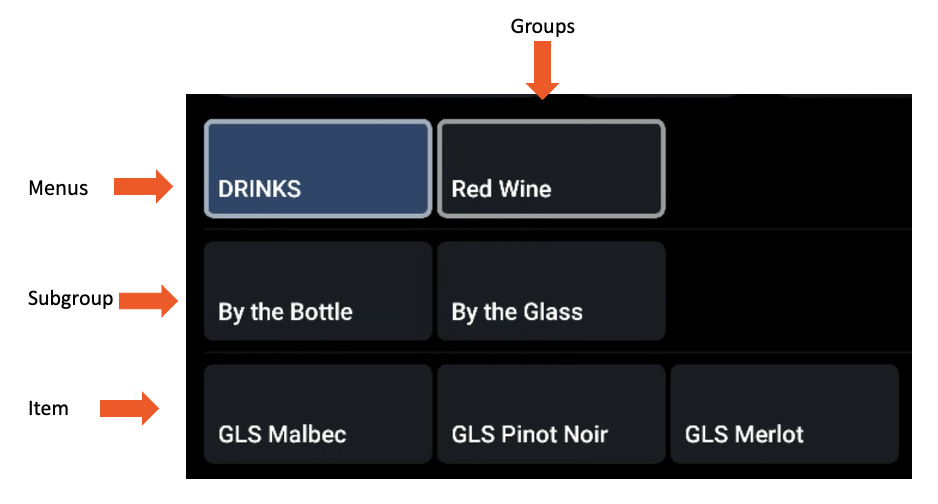Click the empty space right of Red Wine
938x504 pixels.
pyautogui.click(x=788, y=169)
